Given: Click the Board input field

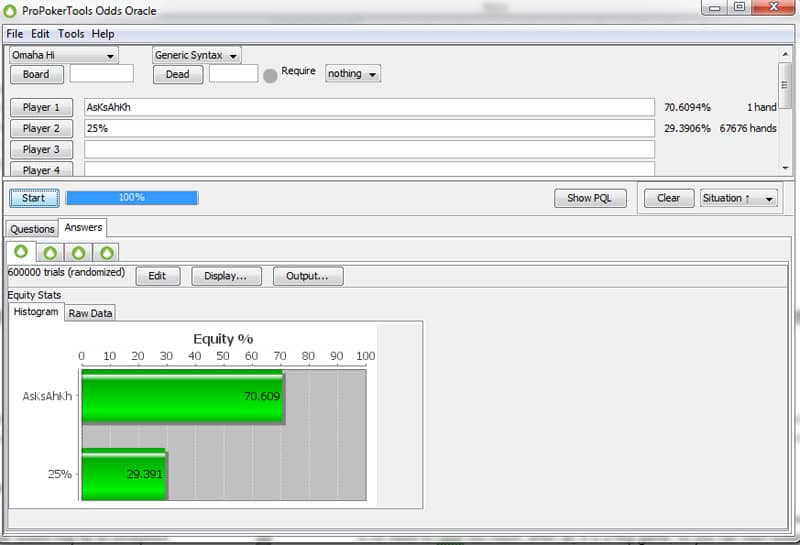Looking at the screenshot, I should coord(102,73).
